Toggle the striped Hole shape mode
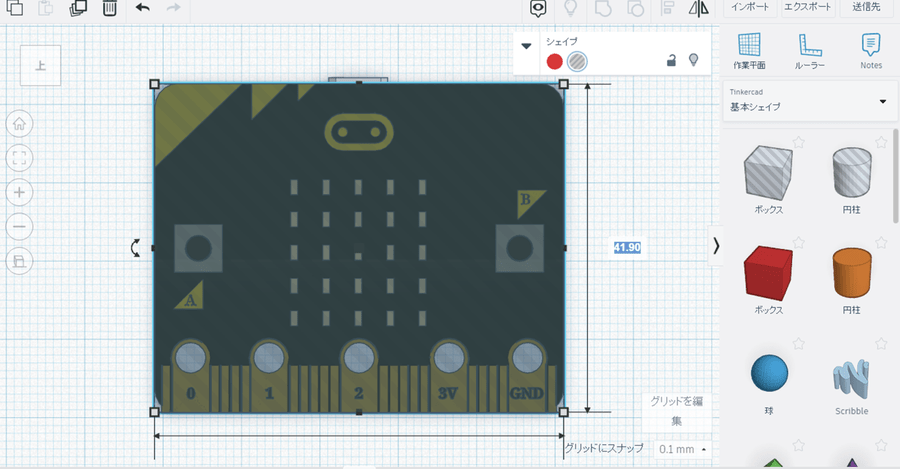Screen dimensions: 900x469 pyautogui.click(x=578, y=61)
